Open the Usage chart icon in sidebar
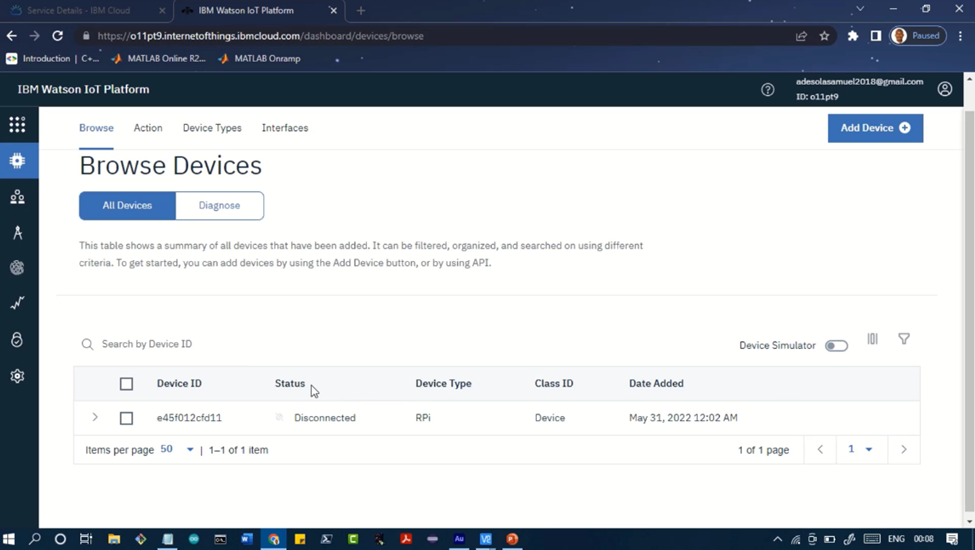Viewport: 975px width, 550px height. [17, 303]
